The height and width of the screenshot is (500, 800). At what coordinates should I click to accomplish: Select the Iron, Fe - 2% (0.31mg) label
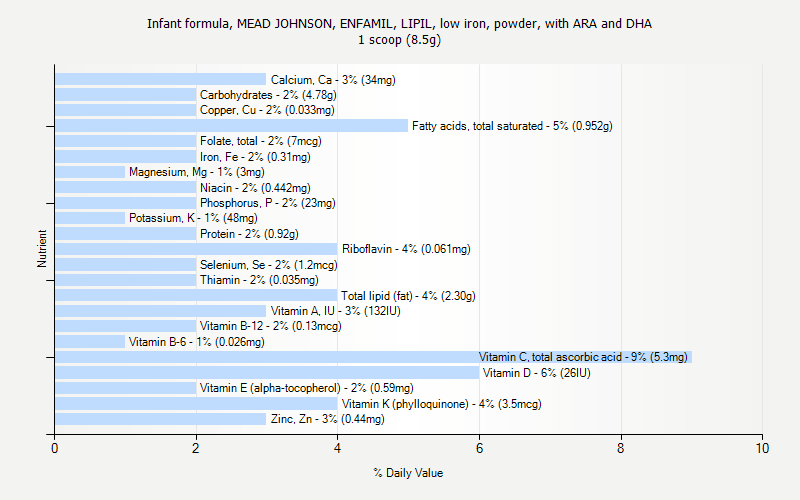pyautogui.click(x=255, y=157)
